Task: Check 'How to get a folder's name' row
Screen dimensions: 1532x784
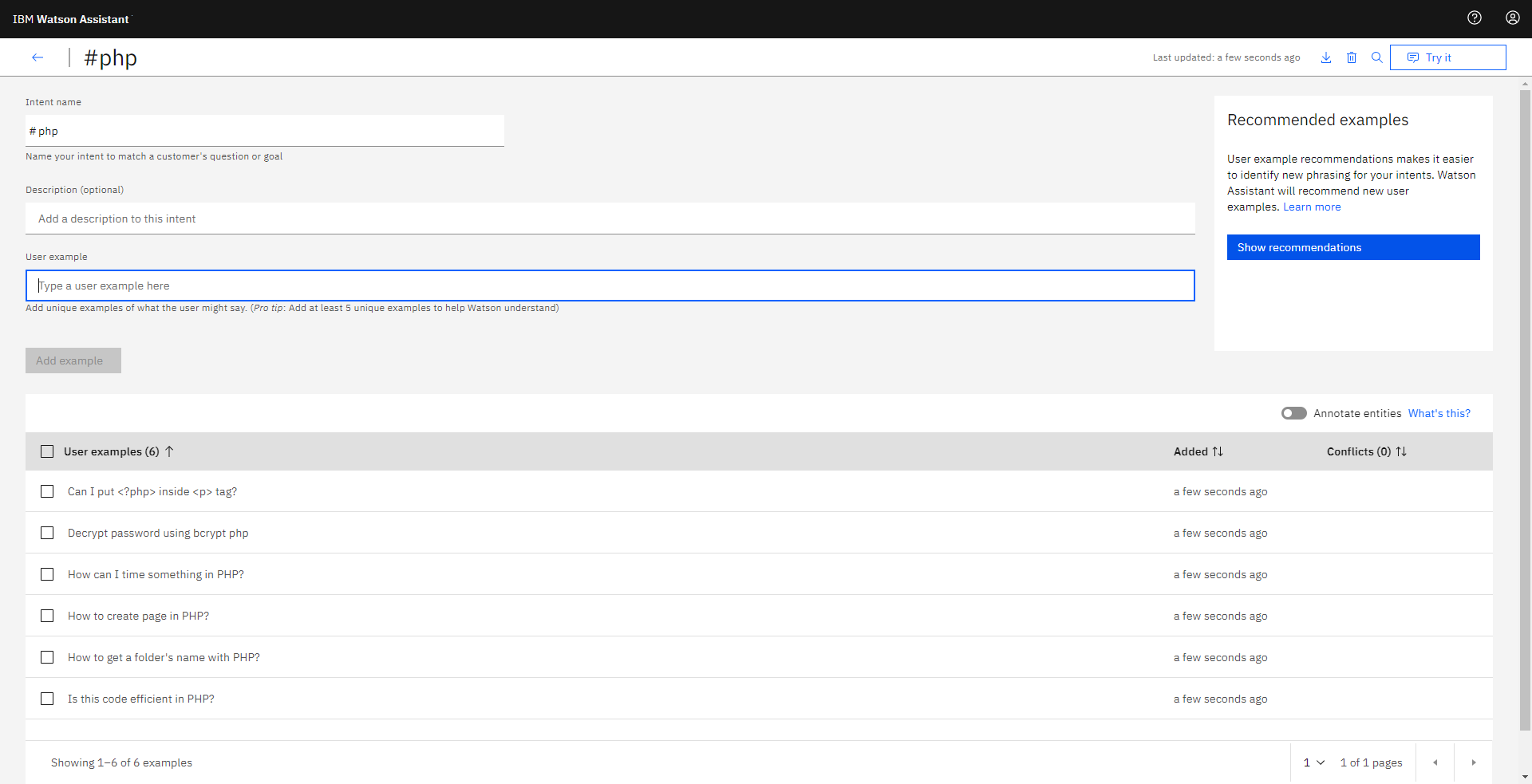Action: click(x=47, y=657)
